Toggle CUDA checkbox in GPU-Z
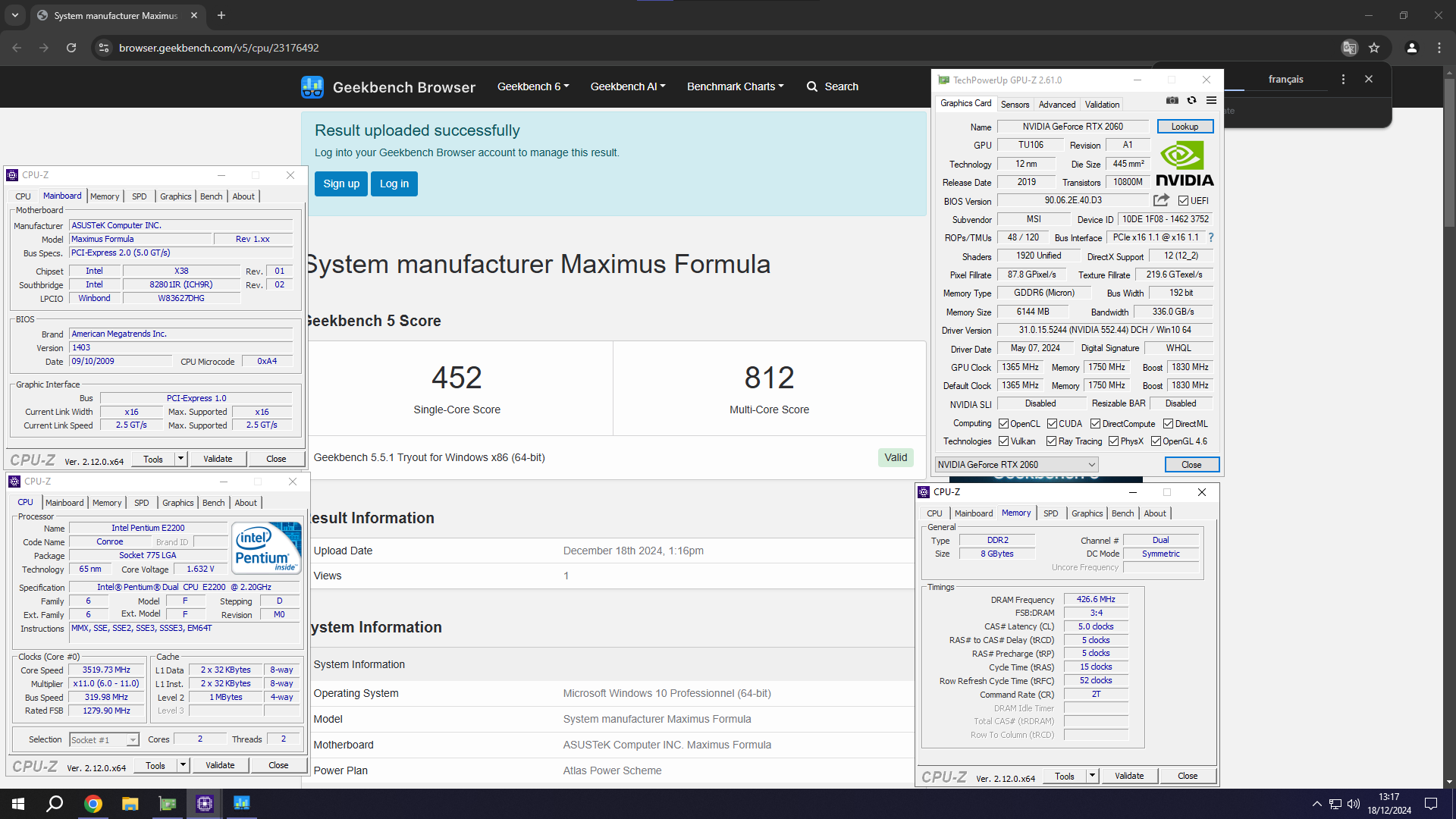The width and height of the screenshot is (1456, 819). click(1052, 424)
